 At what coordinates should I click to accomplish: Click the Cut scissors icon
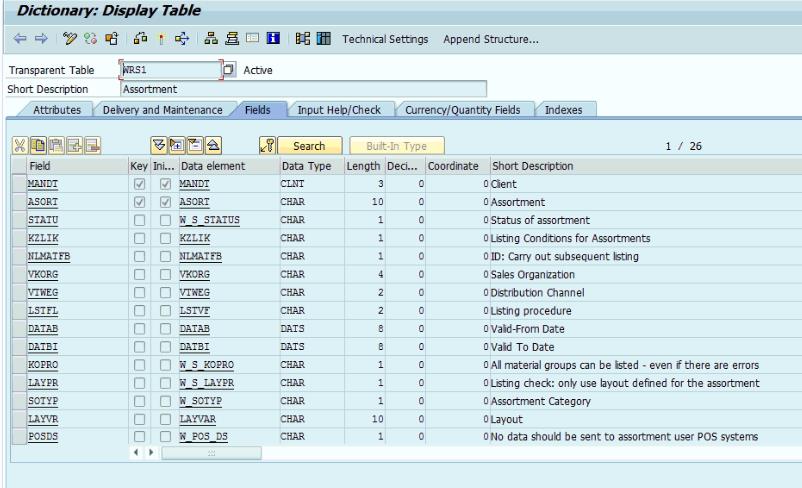click(19, 146)
